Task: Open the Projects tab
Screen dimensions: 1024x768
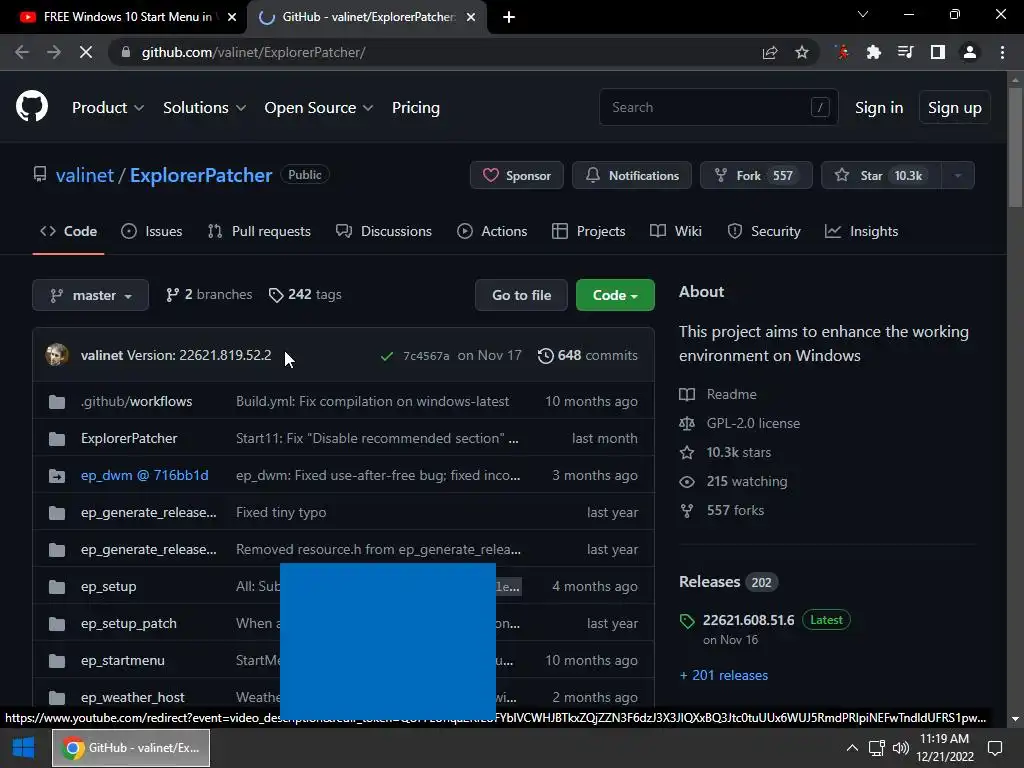Action: pyautogui.click(x=588, y=231)
